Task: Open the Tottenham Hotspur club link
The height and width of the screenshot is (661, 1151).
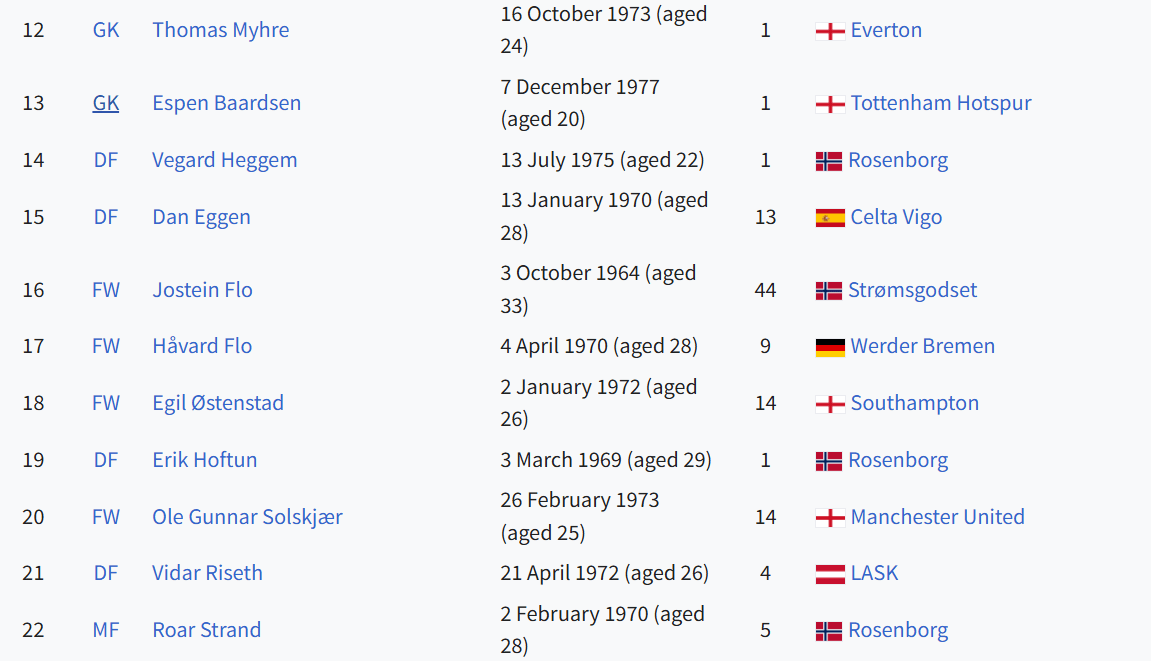Action: tap(940, 103)
